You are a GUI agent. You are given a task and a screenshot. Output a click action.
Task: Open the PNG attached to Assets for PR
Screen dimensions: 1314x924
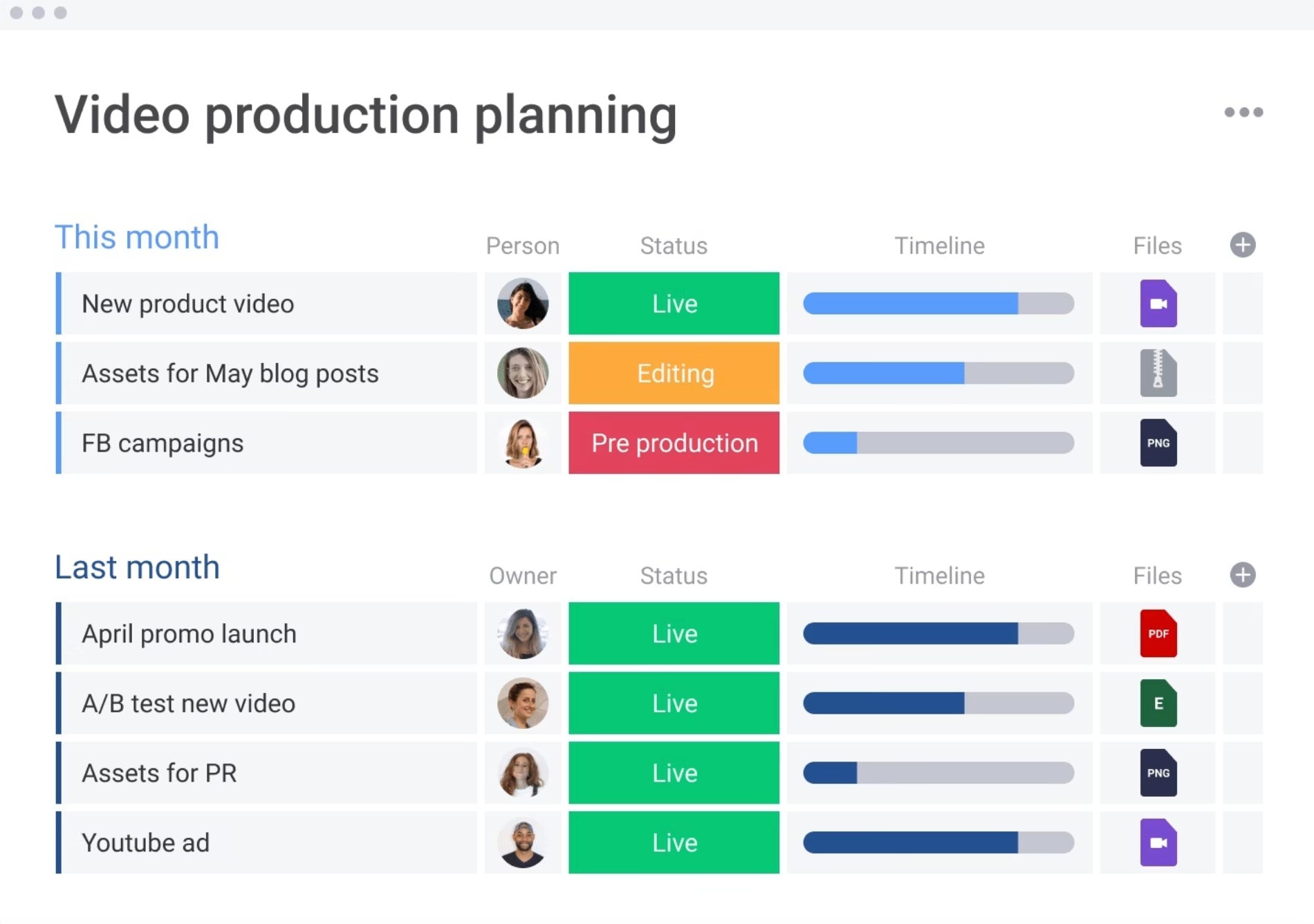[1158, 773]
